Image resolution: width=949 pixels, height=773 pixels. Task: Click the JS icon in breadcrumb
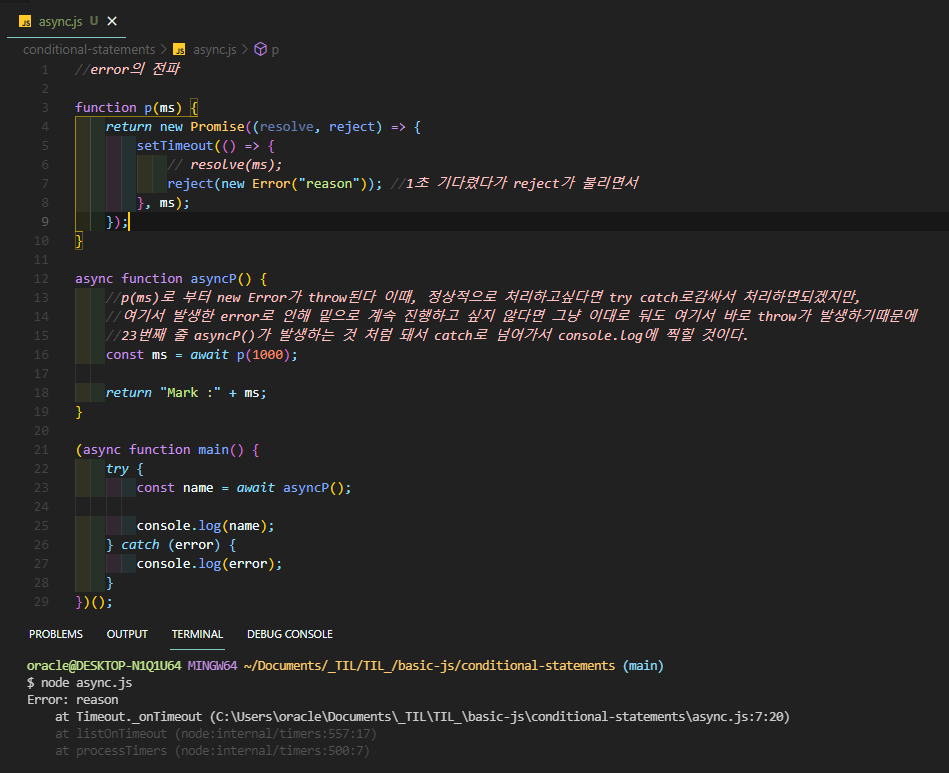click(179, 50)
